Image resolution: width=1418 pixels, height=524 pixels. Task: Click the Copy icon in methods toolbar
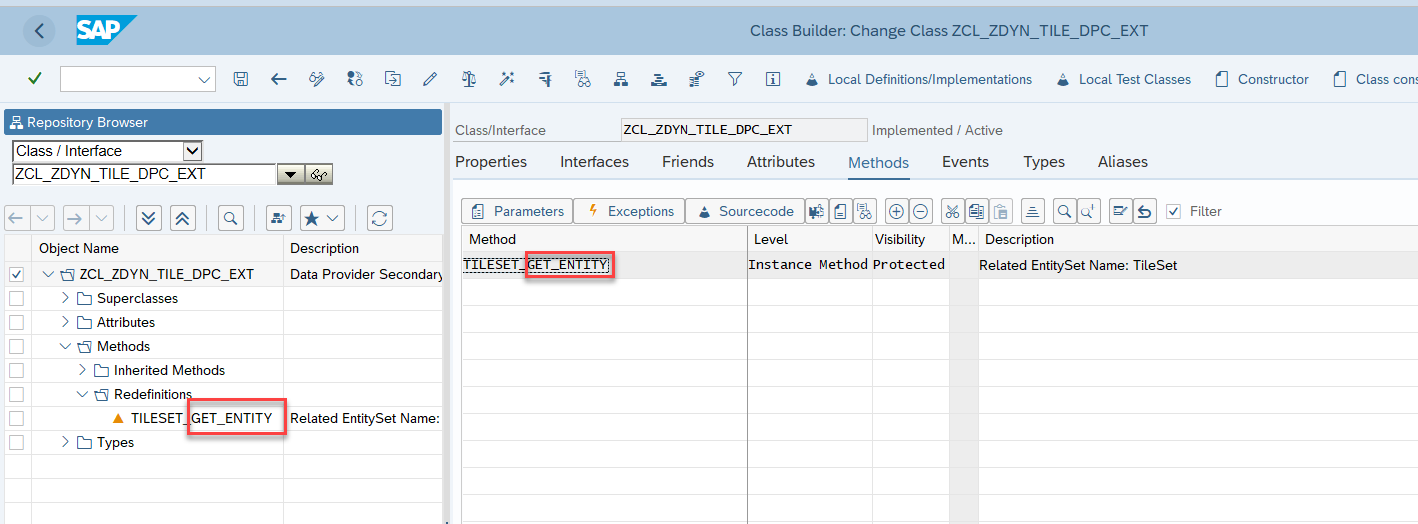[976, 211]
